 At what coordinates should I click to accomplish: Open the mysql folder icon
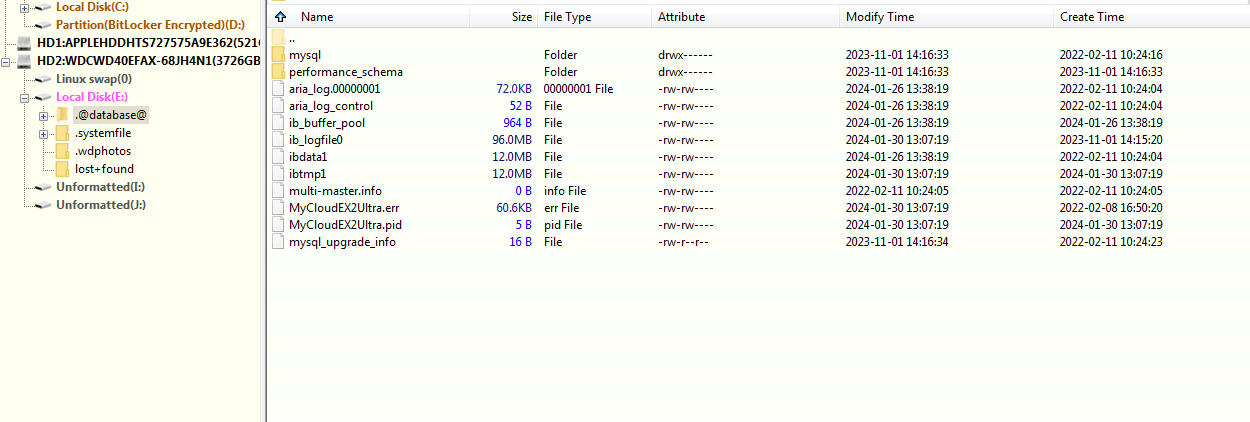pyautogui.click(x=278, y=55)
